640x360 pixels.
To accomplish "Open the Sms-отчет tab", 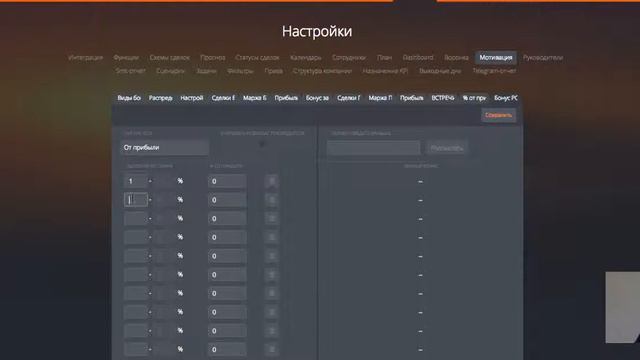I will [x=131, y=71].
